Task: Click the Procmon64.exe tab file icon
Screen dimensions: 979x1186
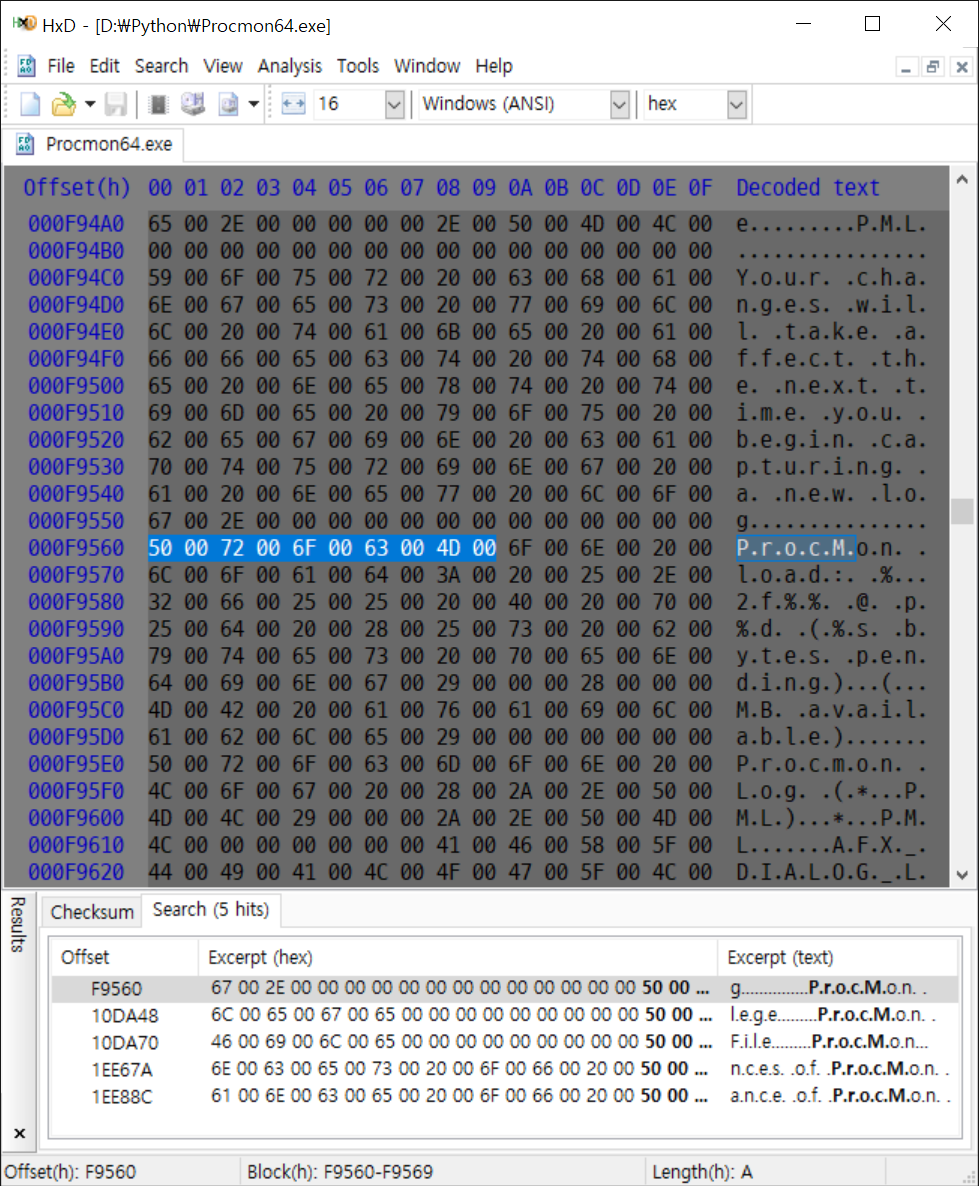Action: [x=26, y=144]
